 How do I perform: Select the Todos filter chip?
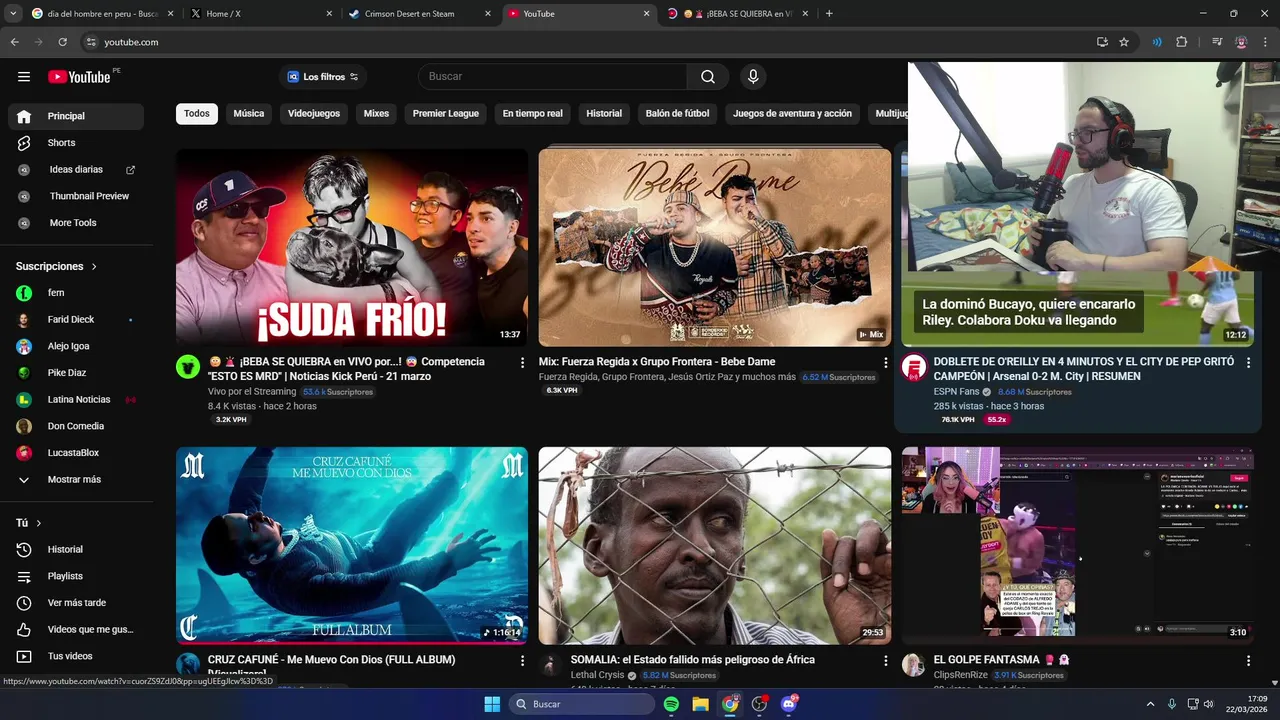coord(197,114)
